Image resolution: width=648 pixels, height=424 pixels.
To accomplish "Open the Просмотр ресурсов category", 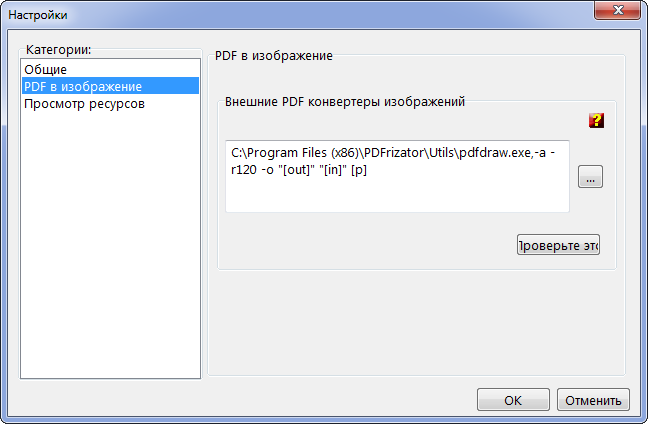I will (84, 103).
